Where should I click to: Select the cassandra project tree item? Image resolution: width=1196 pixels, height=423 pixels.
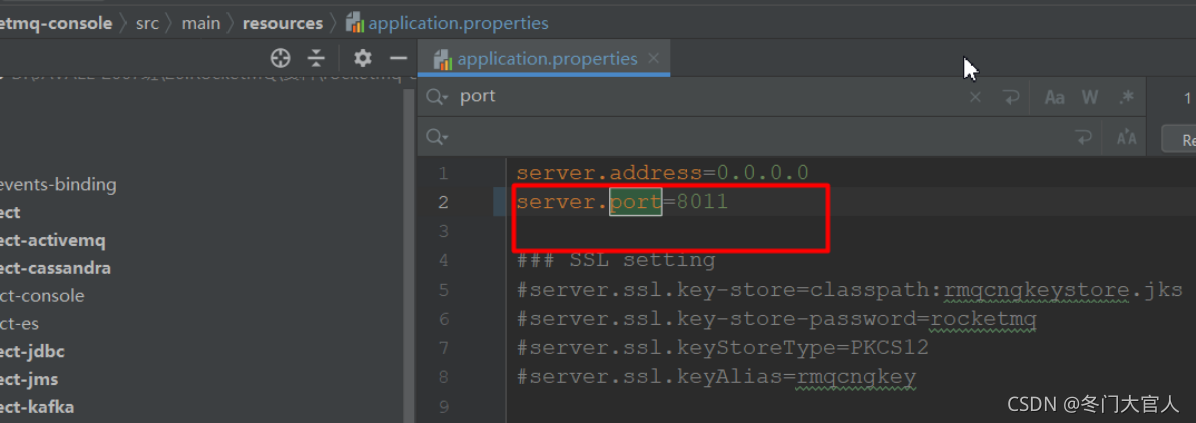[55, 268]
